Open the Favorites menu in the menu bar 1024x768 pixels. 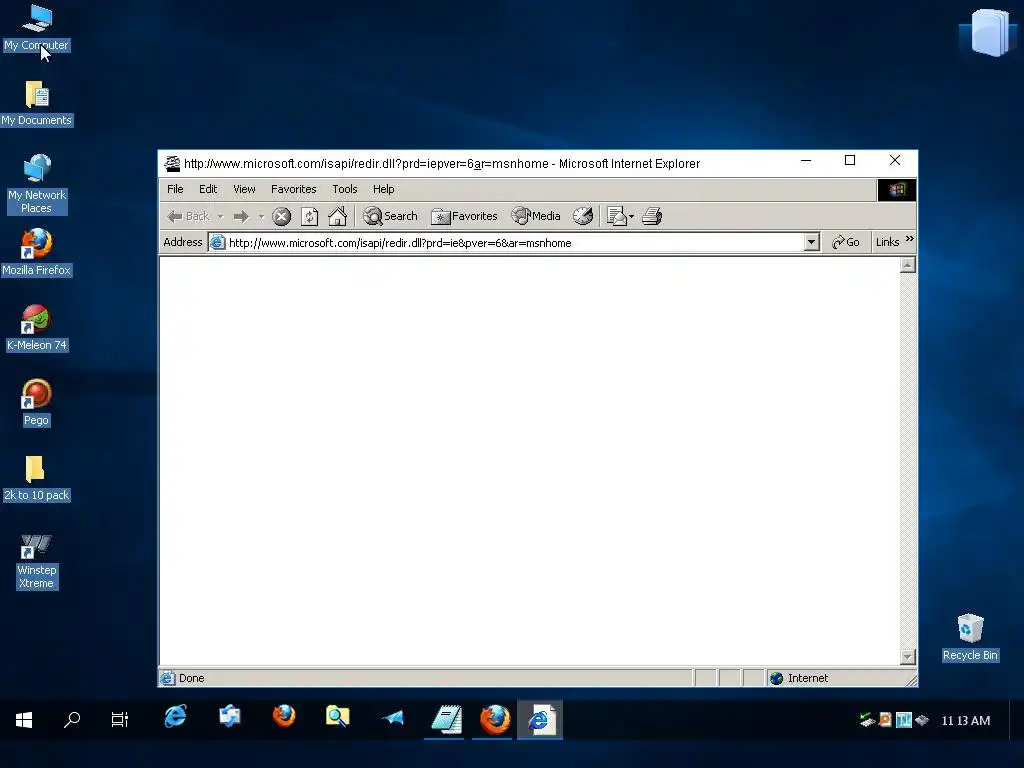point(293,189)
